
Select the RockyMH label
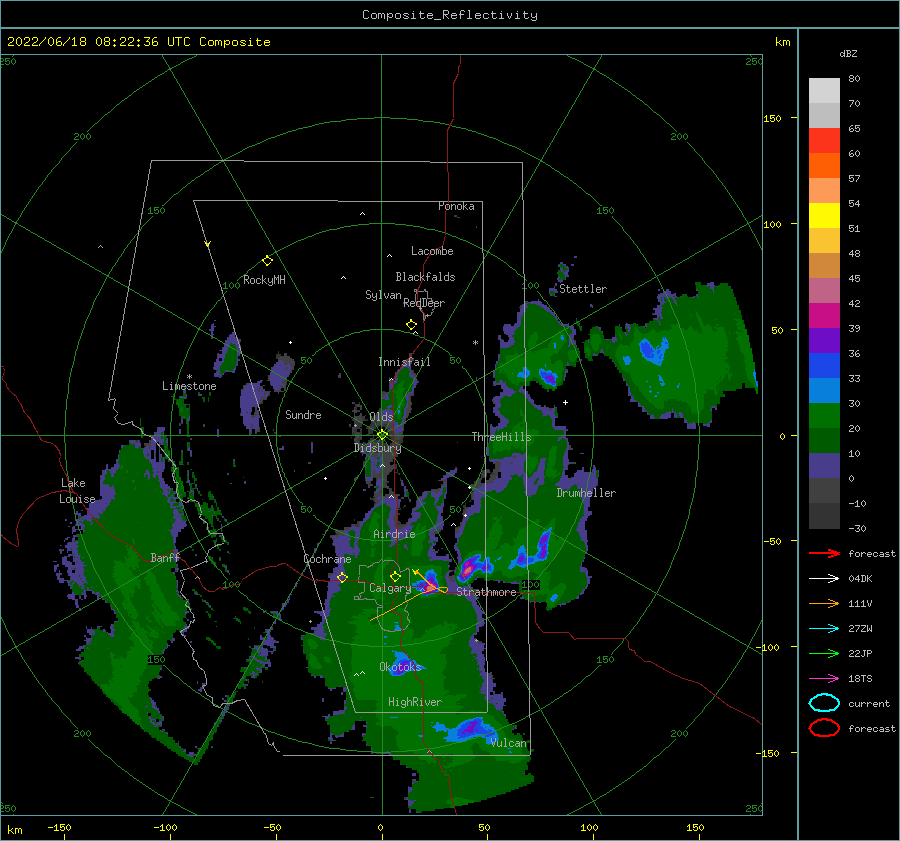[x=264, y=280]
